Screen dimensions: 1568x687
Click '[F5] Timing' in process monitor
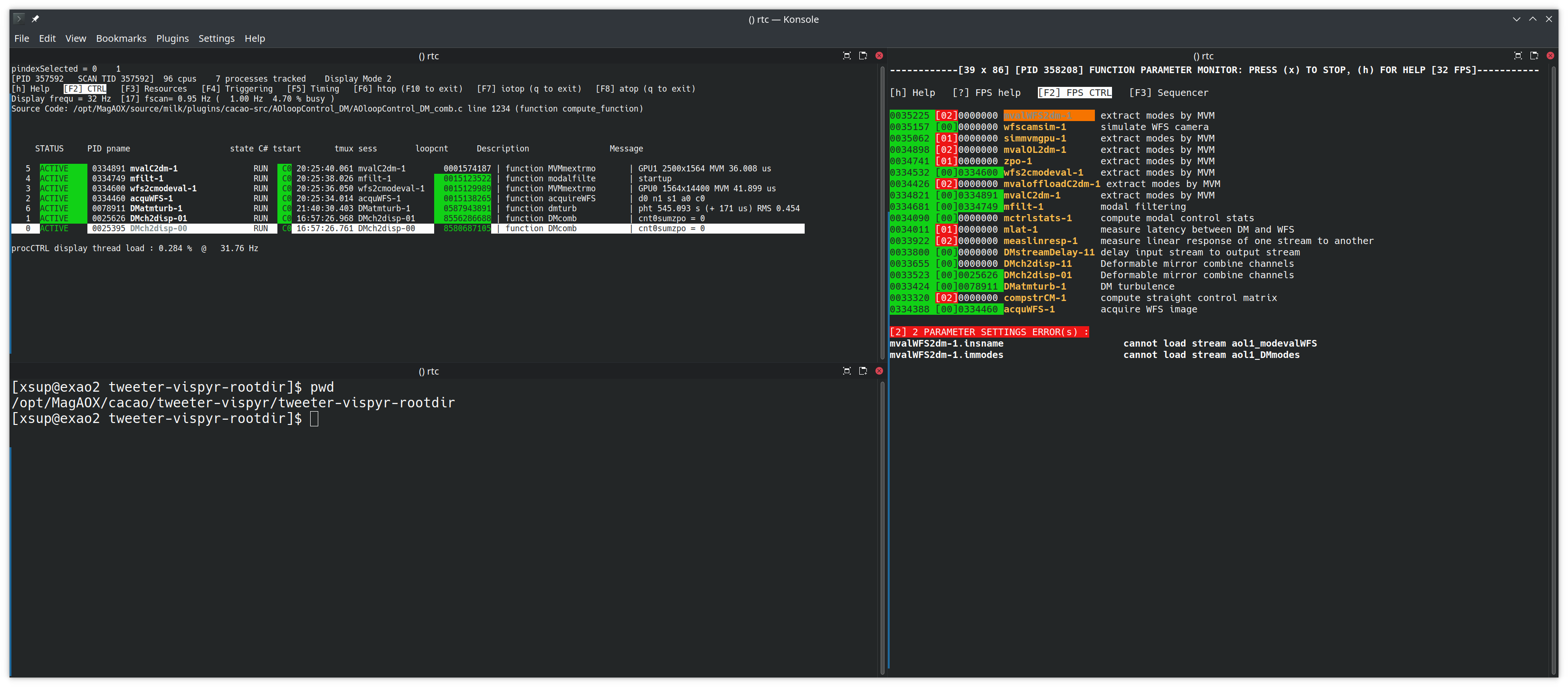313,89
